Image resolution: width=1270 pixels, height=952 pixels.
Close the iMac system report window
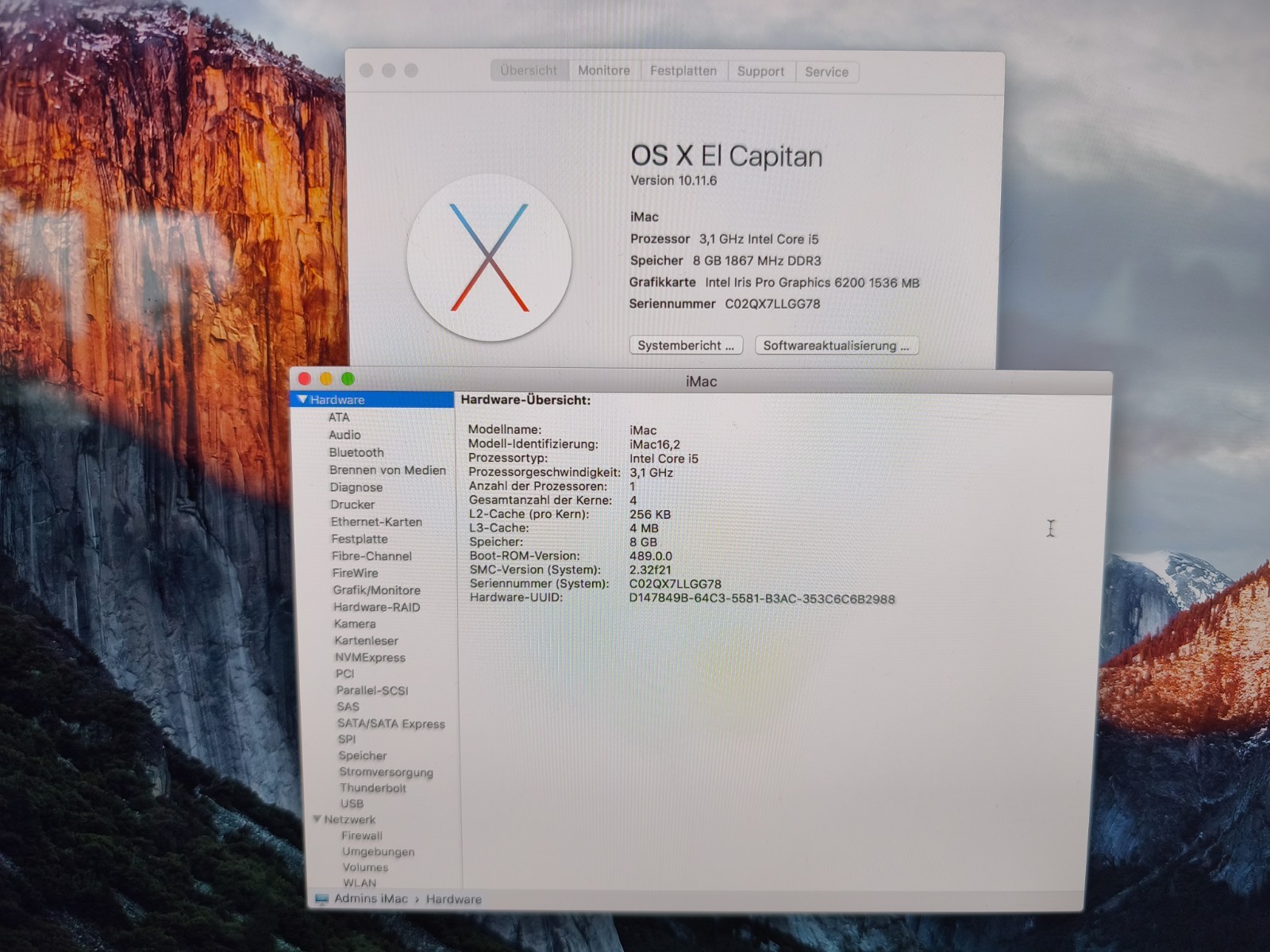tap(305, 379)
